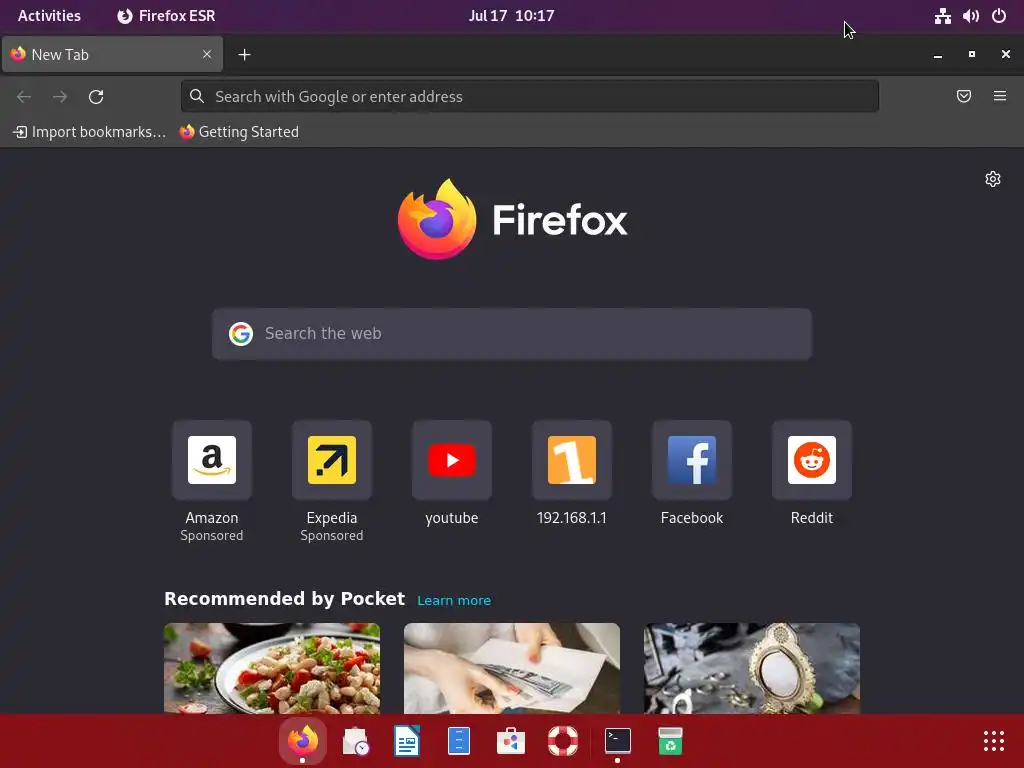Open the Software store in dock
1024x768 pixels.
click(511, 741)
